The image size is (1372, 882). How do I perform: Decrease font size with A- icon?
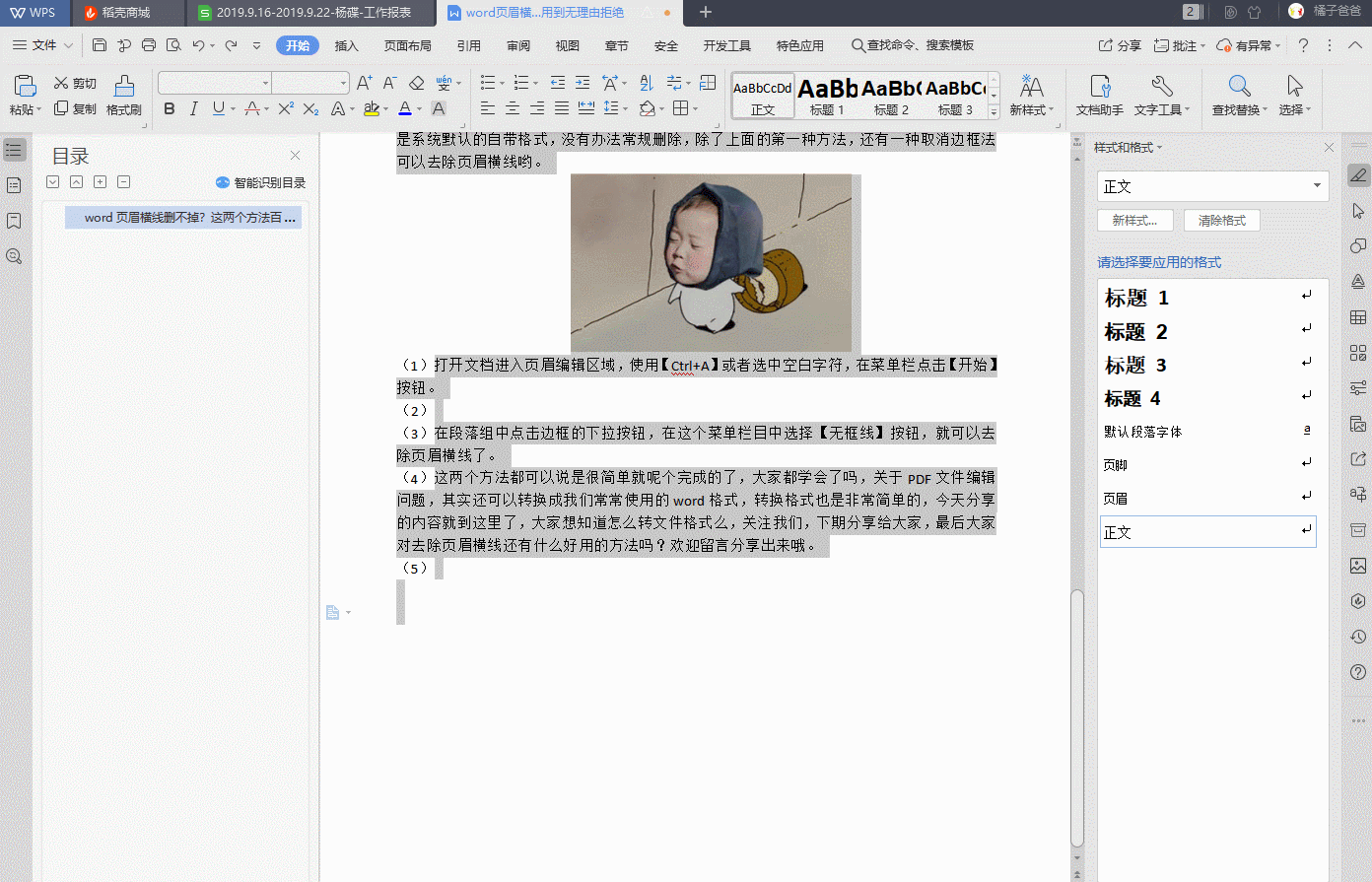coord(390,83)
